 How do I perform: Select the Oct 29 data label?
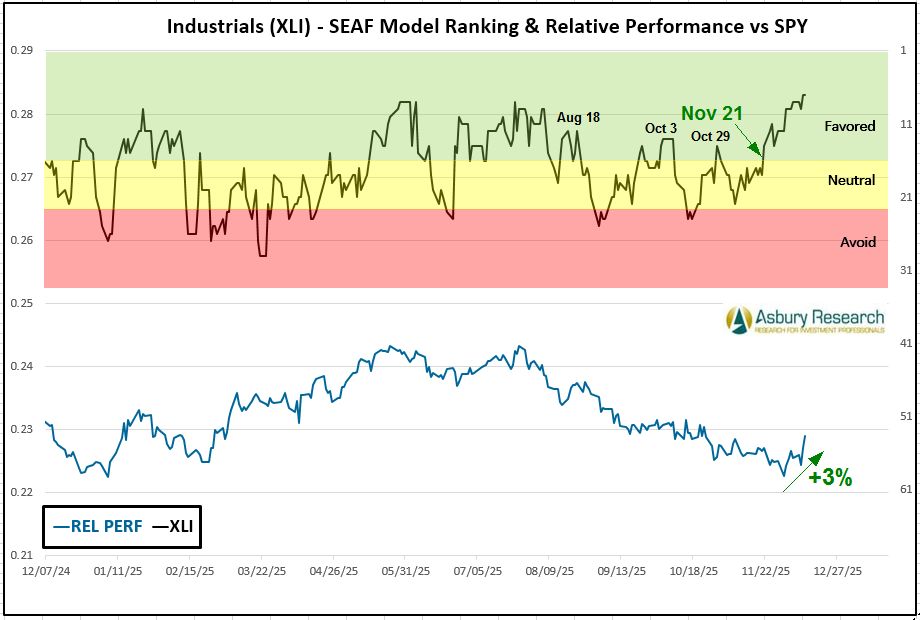click(x=709, y=136)
